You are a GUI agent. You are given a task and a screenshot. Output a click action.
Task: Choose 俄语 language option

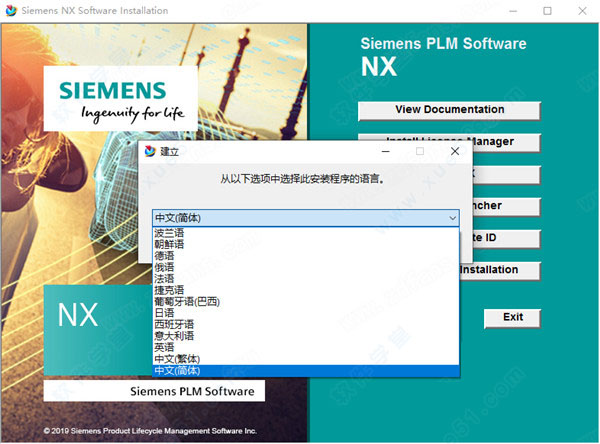pyautogui.click(x=165, y=267)
